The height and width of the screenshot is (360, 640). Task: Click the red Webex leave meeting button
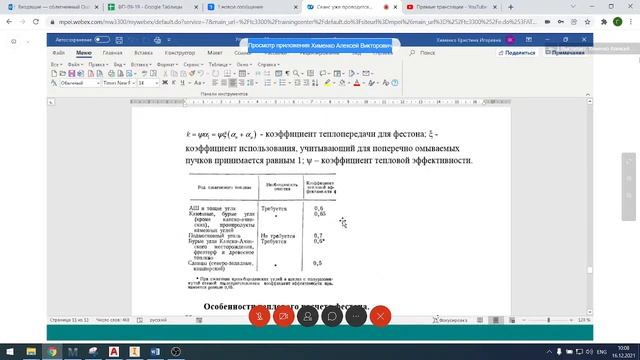[x=380, y=316]
